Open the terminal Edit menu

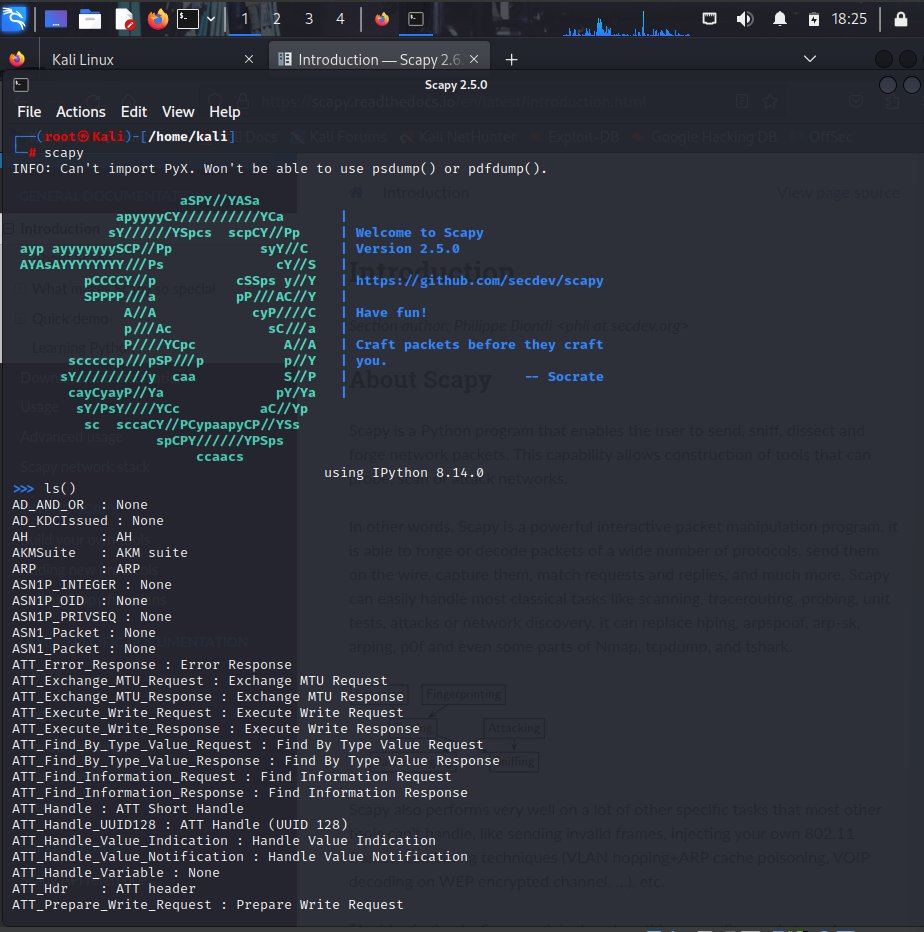click(x=134, y=112)
